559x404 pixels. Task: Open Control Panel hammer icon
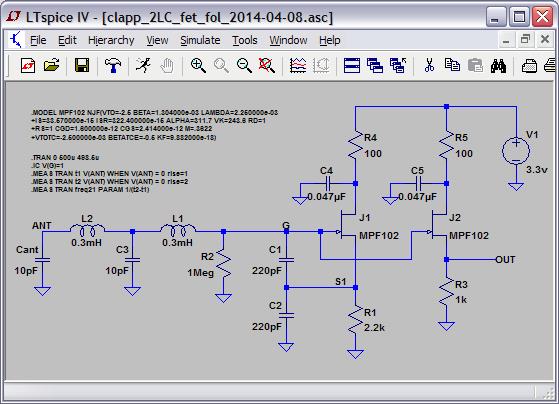(x=113, y=66)
